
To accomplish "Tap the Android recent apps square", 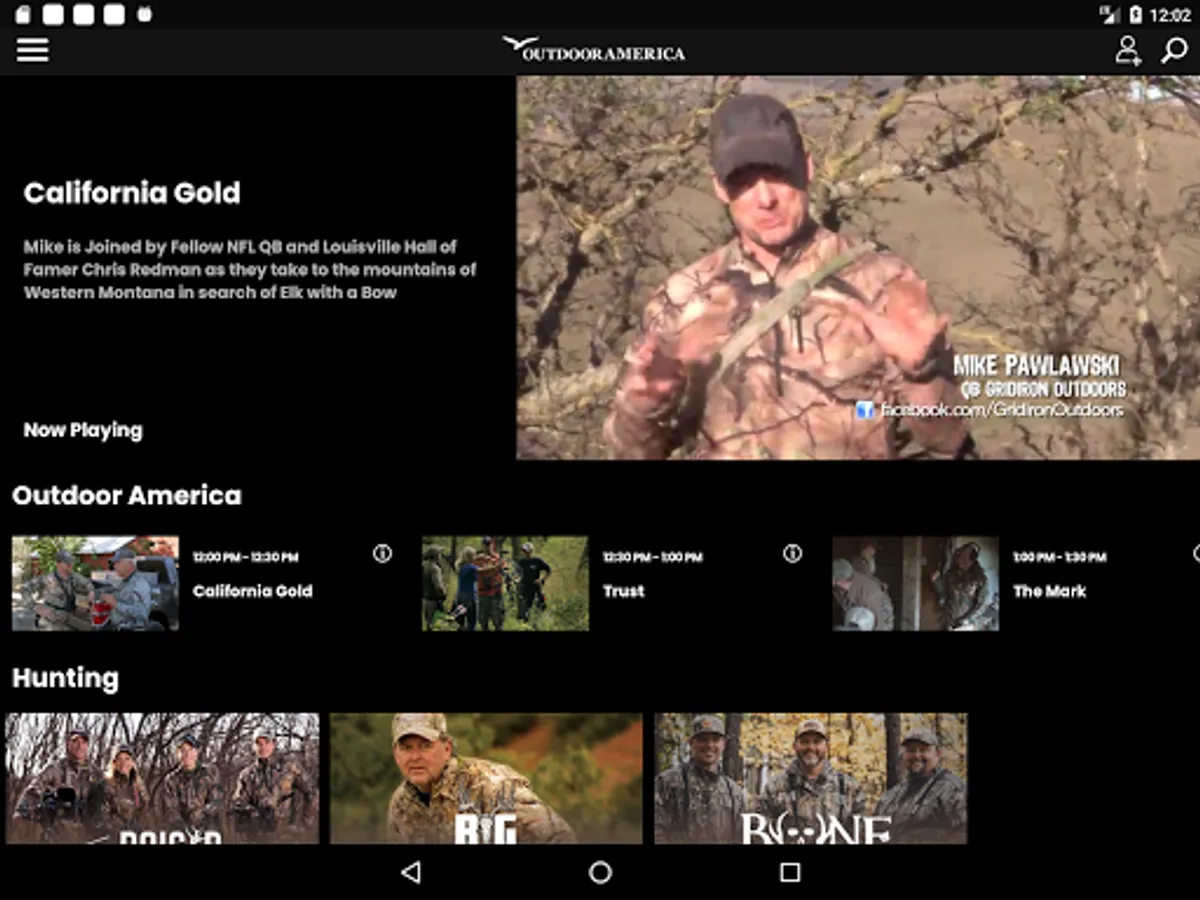I will [x=790, y=872].
